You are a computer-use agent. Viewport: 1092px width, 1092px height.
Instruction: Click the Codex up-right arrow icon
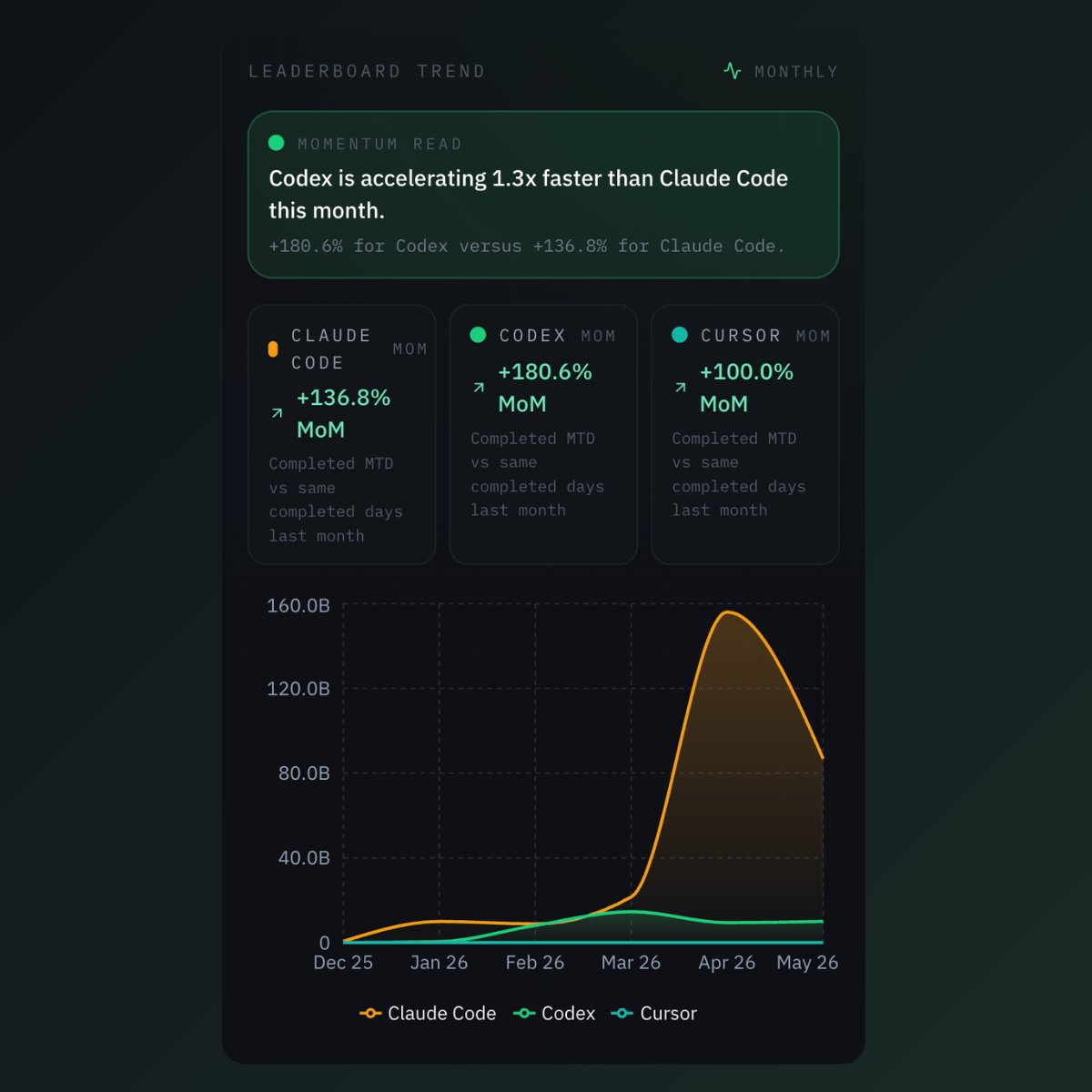(x=479, y=388)
